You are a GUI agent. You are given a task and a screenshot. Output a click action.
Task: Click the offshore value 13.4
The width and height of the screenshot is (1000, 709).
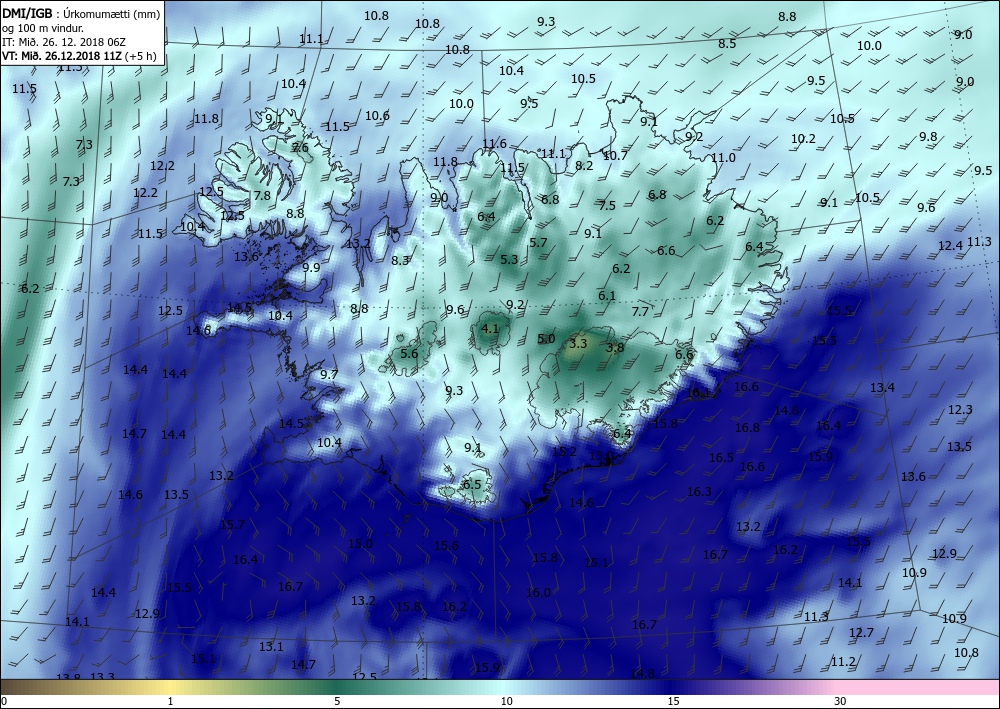[883, 387]
